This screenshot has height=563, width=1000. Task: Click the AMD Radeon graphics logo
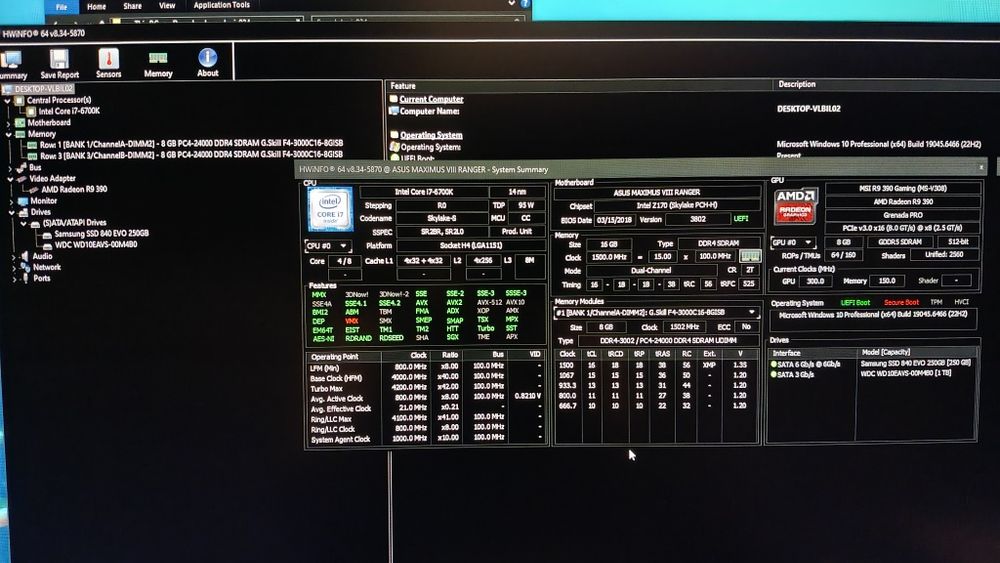point(796,205)
